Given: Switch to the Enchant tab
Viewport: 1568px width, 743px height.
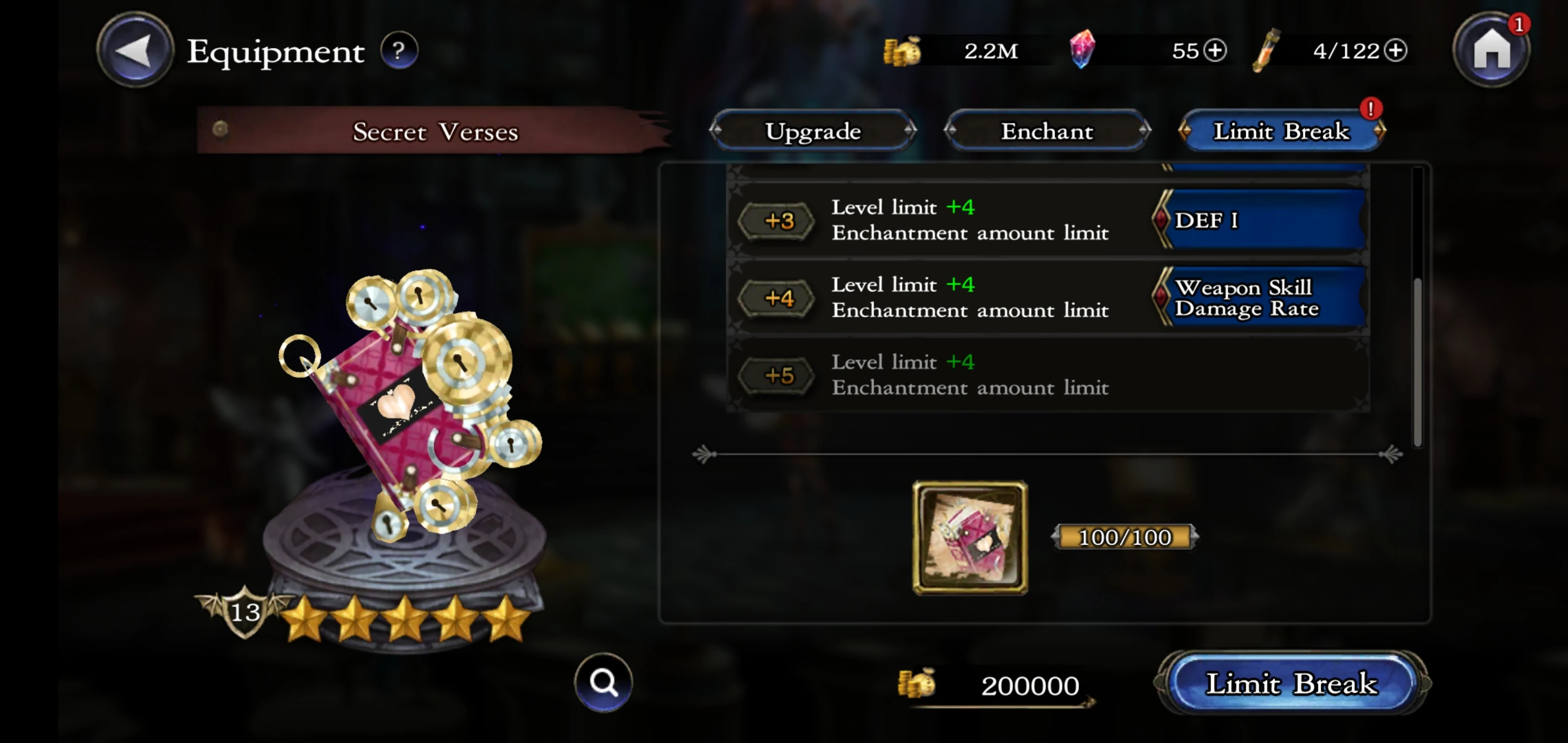Looking at the screenshot, I should coord(1047,131).
